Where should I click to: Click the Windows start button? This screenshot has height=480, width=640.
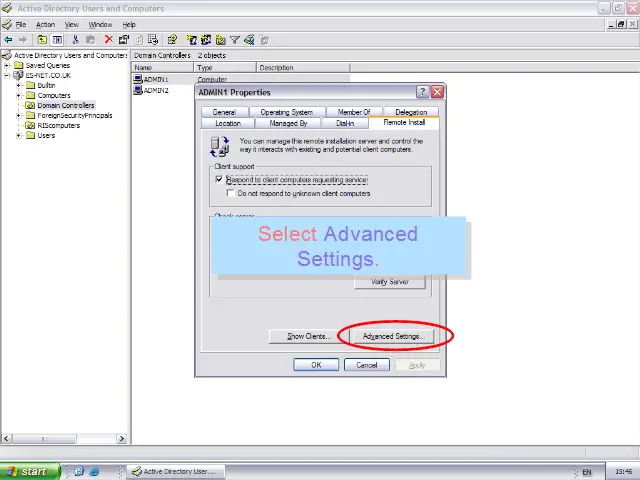29,471
